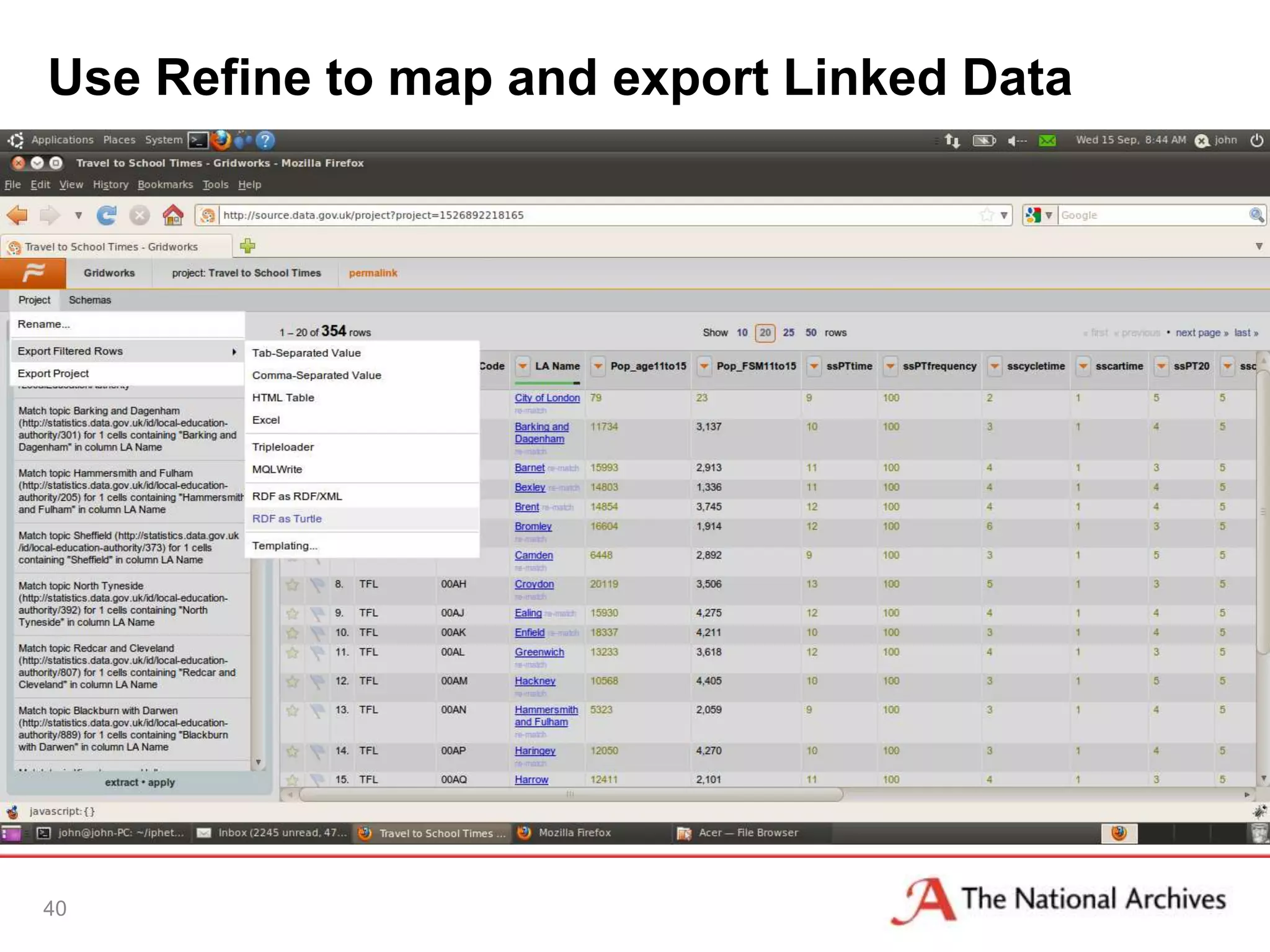
Task: Open a new tab with plus icon
Action: point(247,246)
